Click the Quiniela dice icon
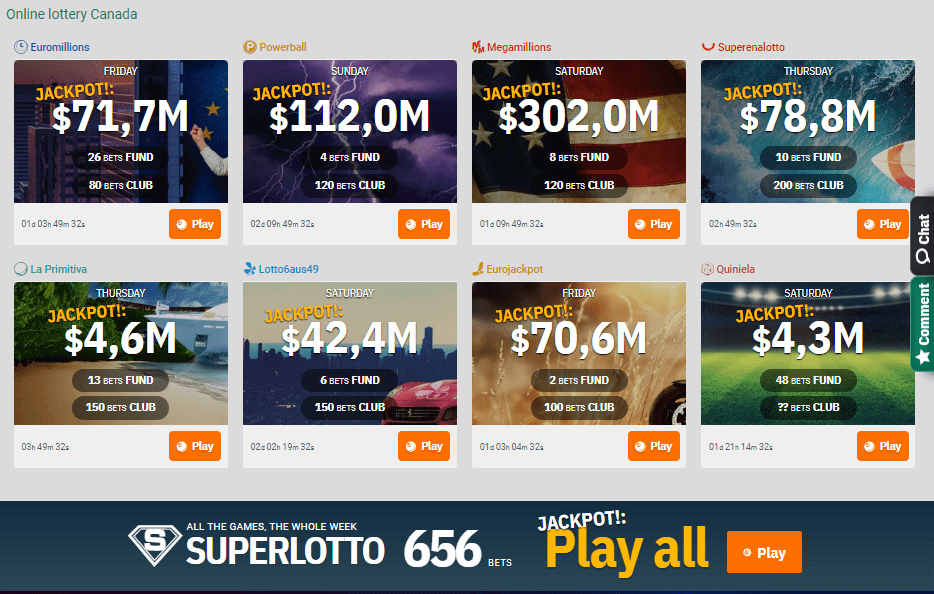934x594 pixels. coord(707,269)
